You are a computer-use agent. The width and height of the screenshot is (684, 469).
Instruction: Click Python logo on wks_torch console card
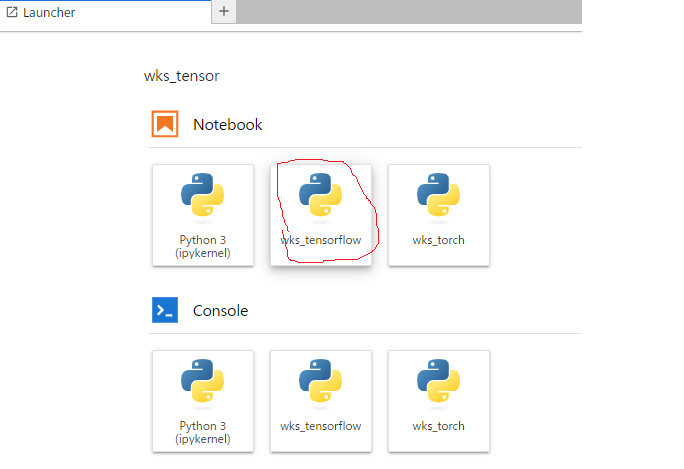coord(438,380)
